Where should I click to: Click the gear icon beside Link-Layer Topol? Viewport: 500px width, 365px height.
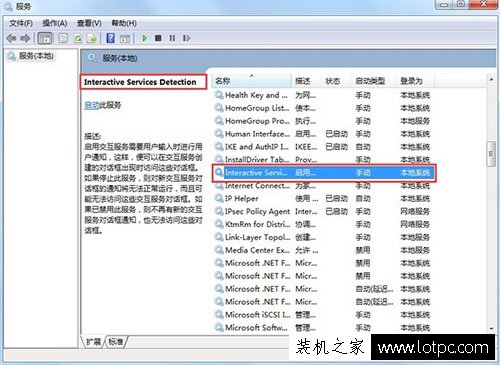(x=219, y=237)
